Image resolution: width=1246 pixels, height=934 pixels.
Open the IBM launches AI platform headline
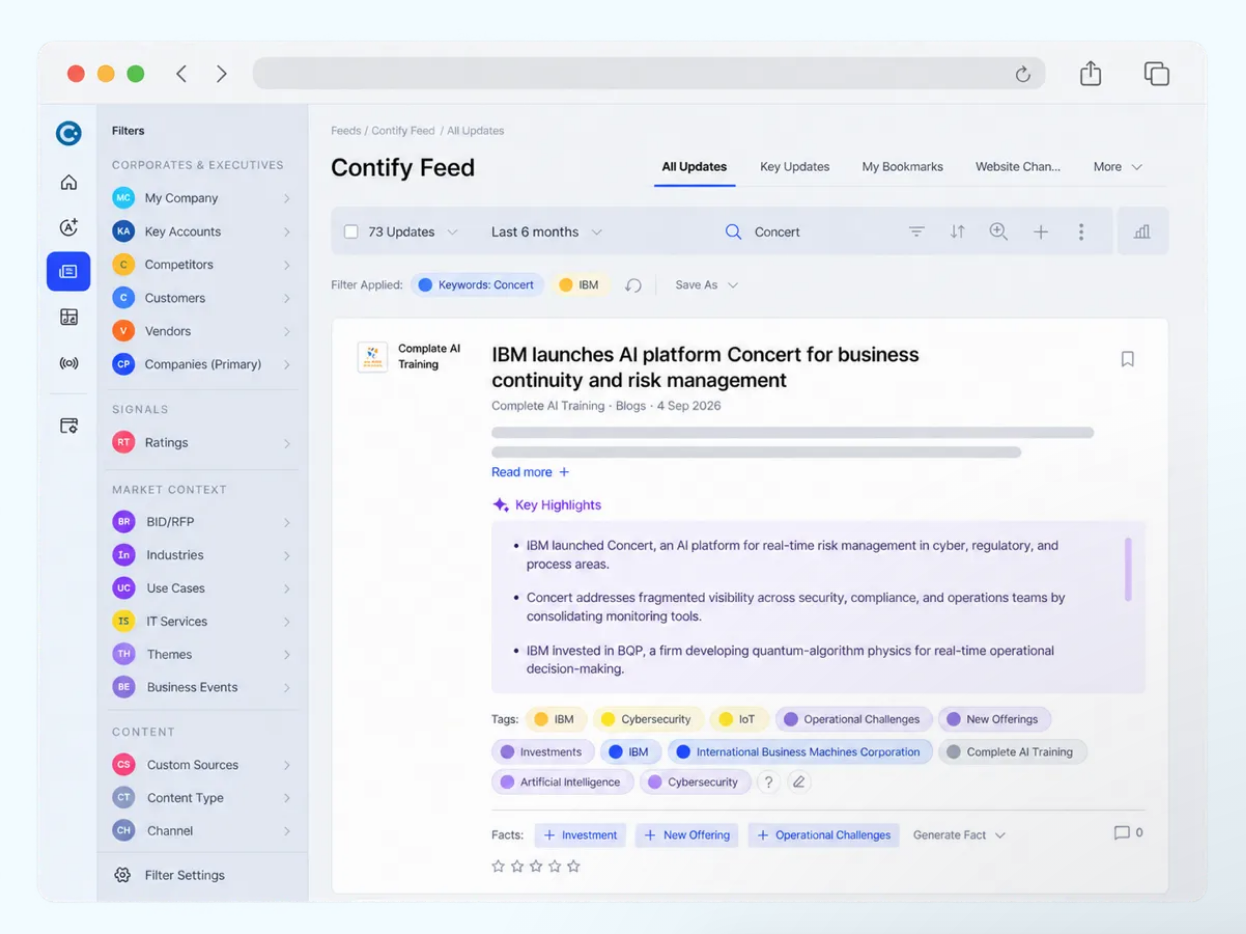[x=705, y=367]
